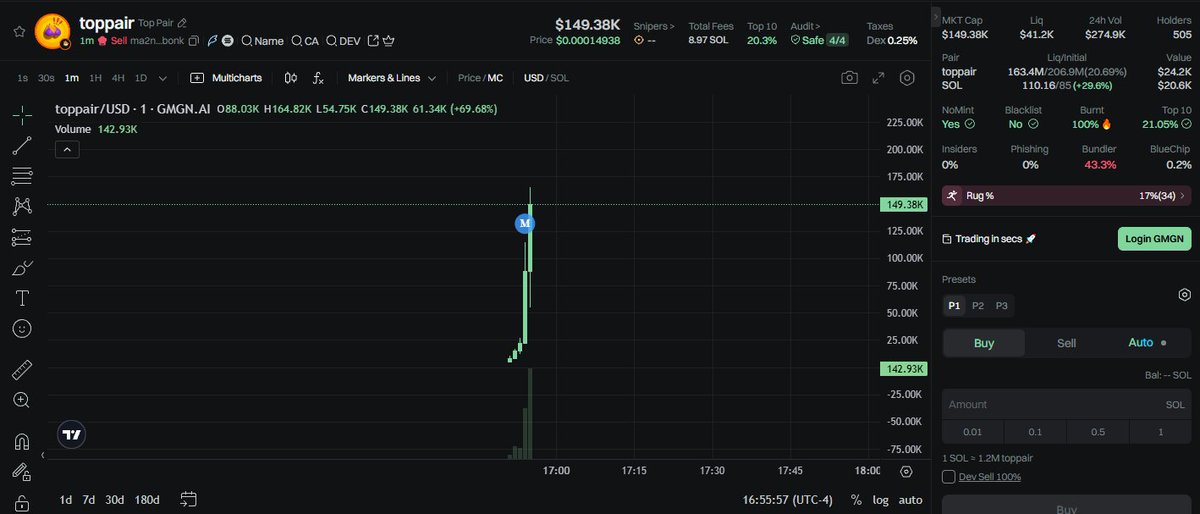The image size is (1200, 514).
Task: Set chart range to 30d
Action: coord(115,499)
